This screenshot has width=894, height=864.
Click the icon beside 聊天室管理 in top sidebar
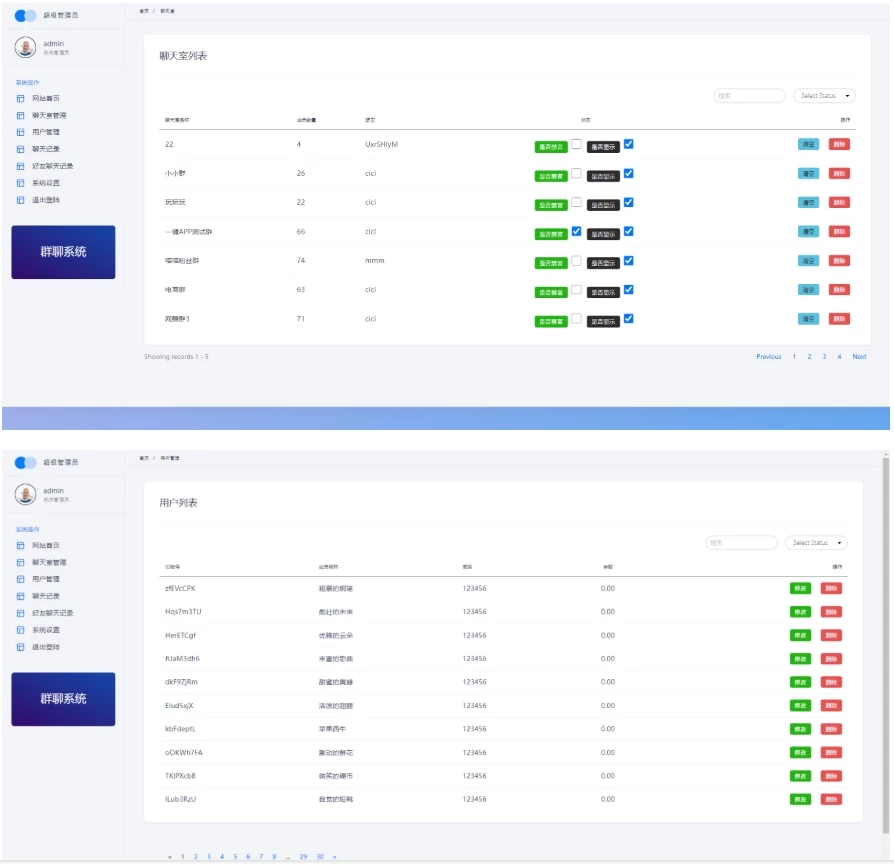[x=20, y=116]
